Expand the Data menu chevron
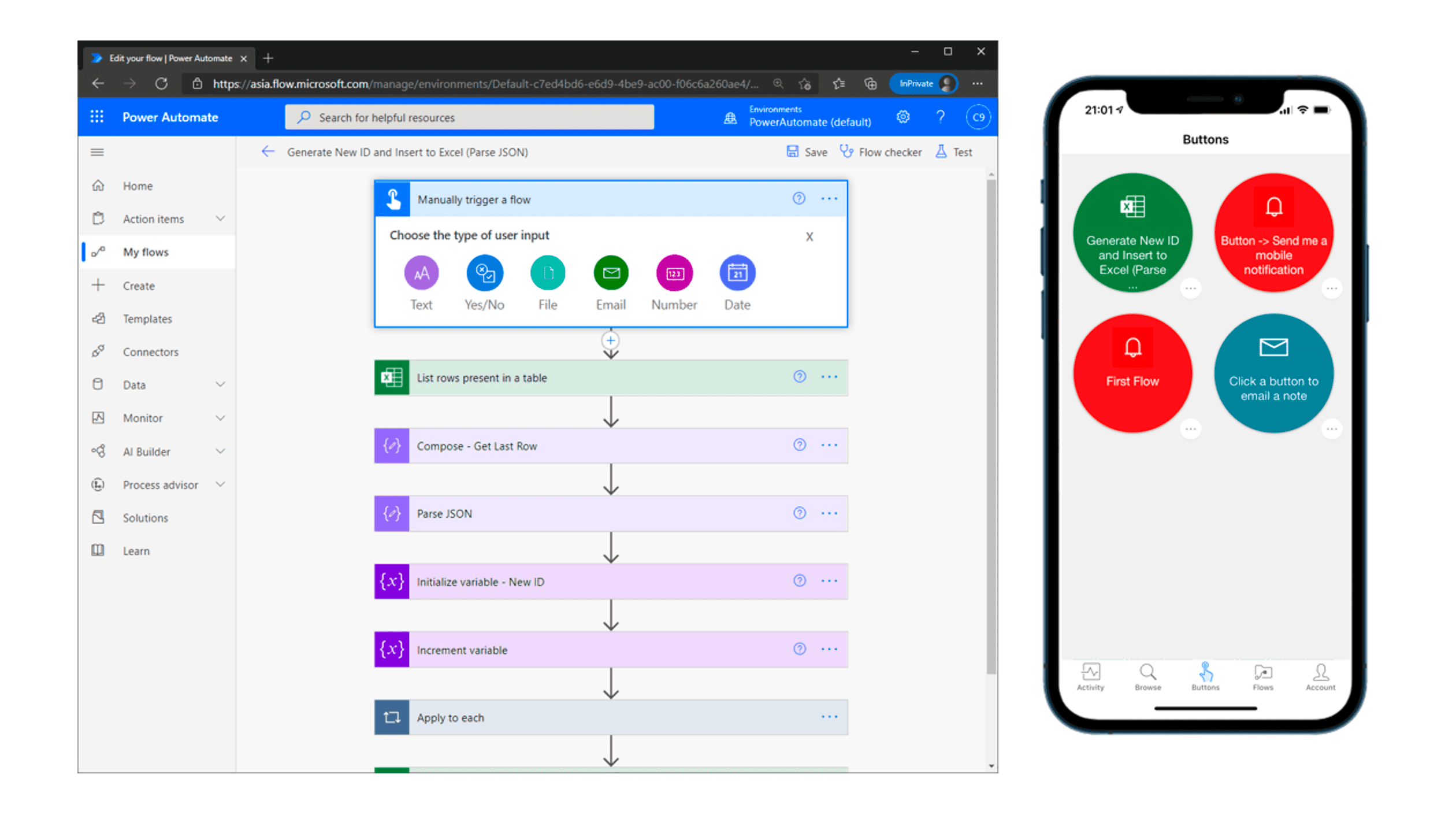1456x815 pixels. pos(220,384)
